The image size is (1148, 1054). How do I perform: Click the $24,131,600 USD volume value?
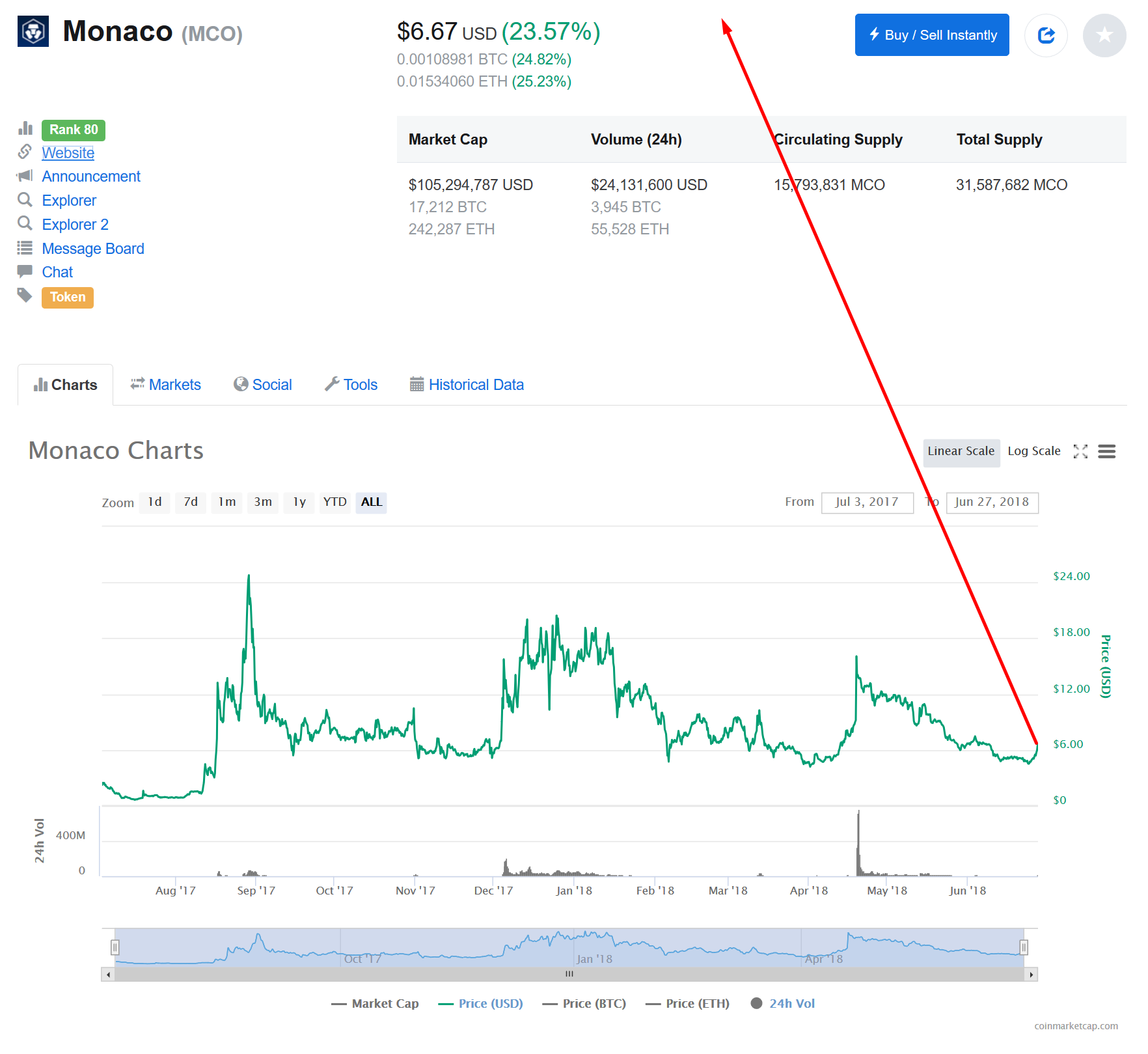[x=649, y=185]
